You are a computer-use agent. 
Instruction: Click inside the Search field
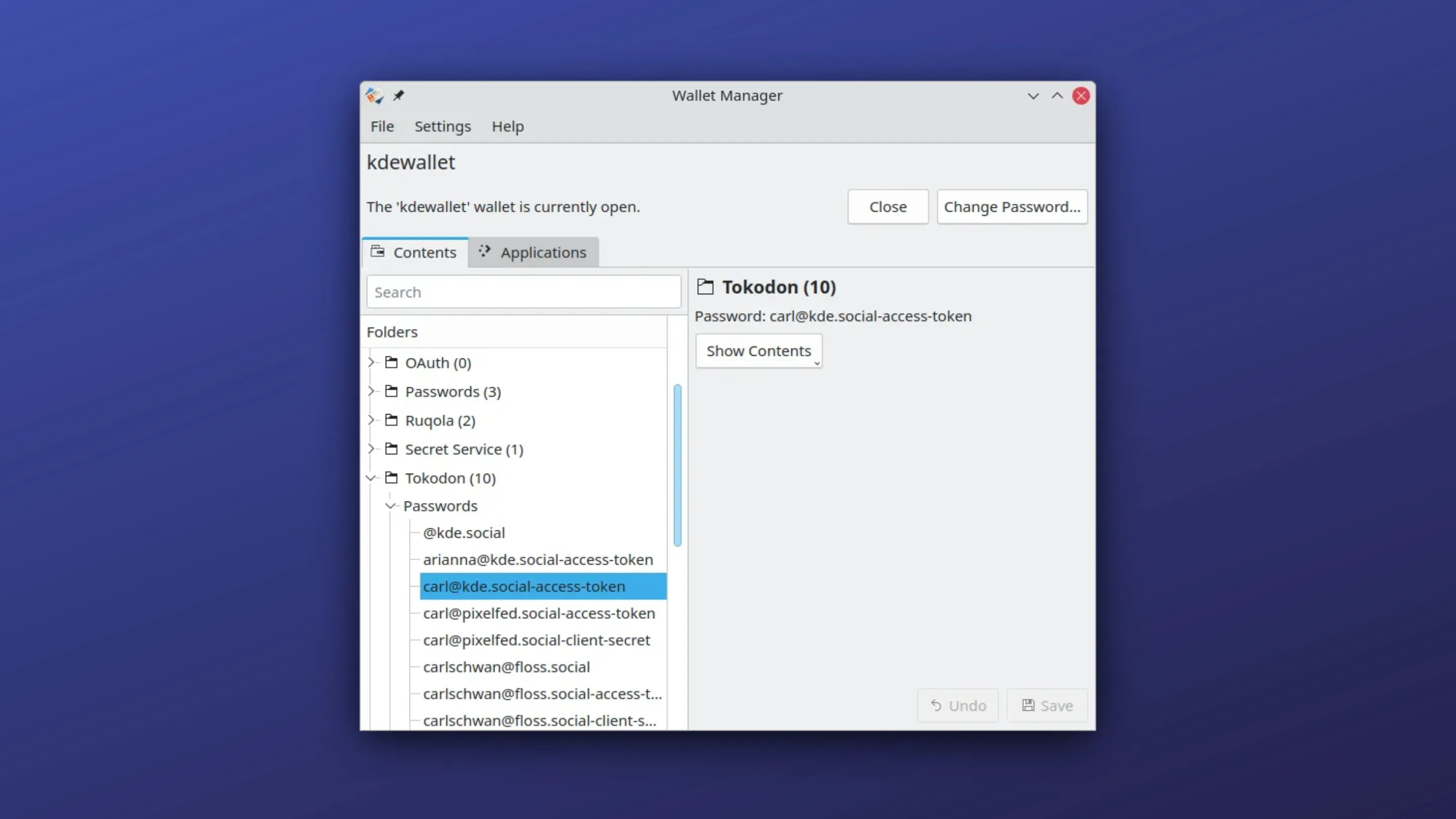(523, 292)
